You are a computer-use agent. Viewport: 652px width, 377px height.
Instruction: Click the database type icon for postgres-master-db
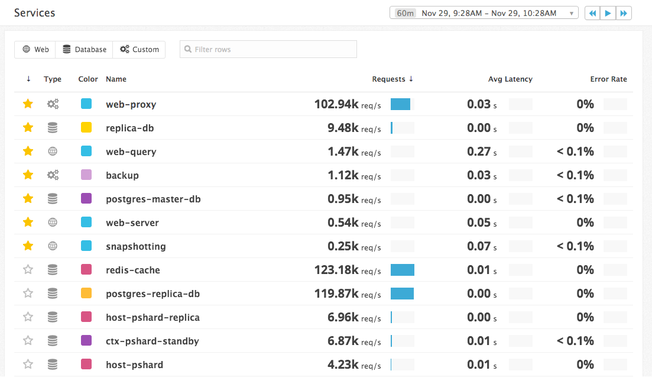click(53, 198)
